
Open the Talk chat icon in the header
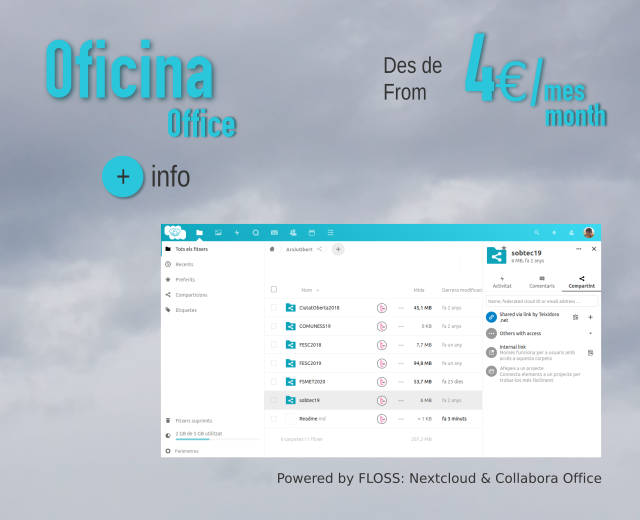point(256,233)
